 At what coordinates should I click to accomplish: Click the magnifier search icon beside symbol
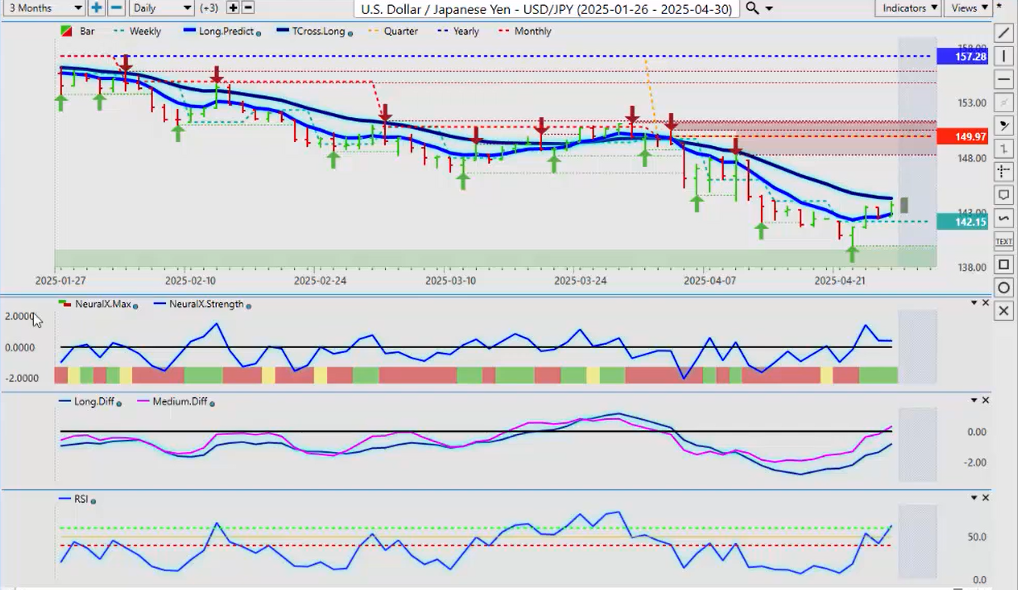(753, 8)
